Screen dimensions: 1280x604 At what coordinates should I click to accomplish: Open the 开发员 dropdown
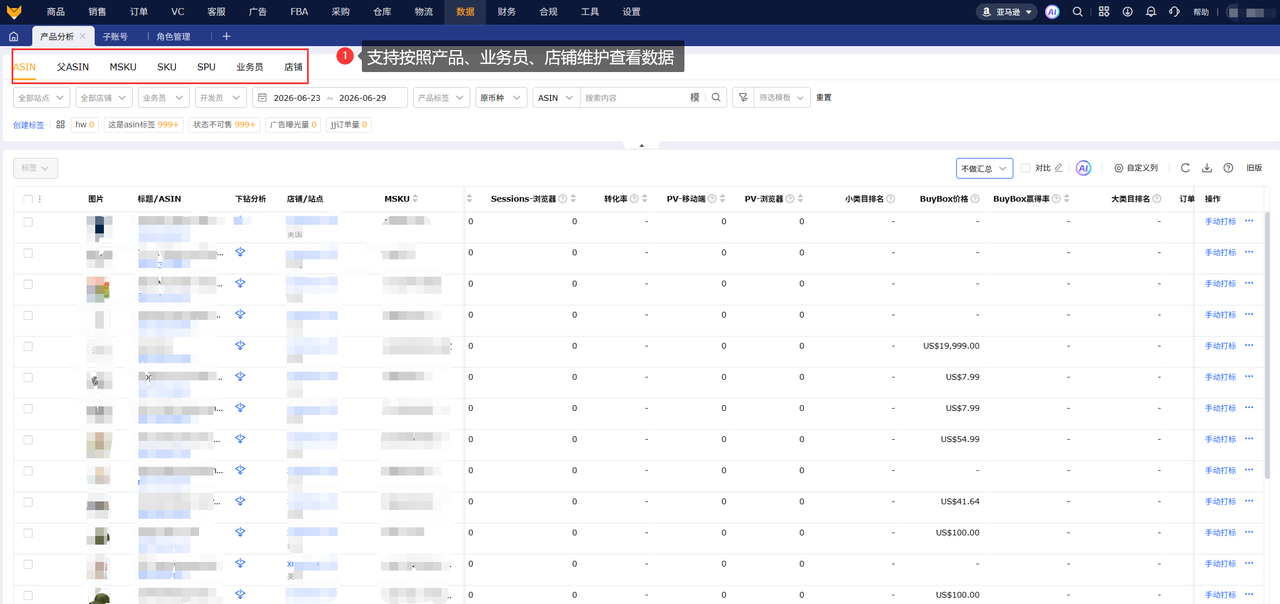[x=222, y=98]
